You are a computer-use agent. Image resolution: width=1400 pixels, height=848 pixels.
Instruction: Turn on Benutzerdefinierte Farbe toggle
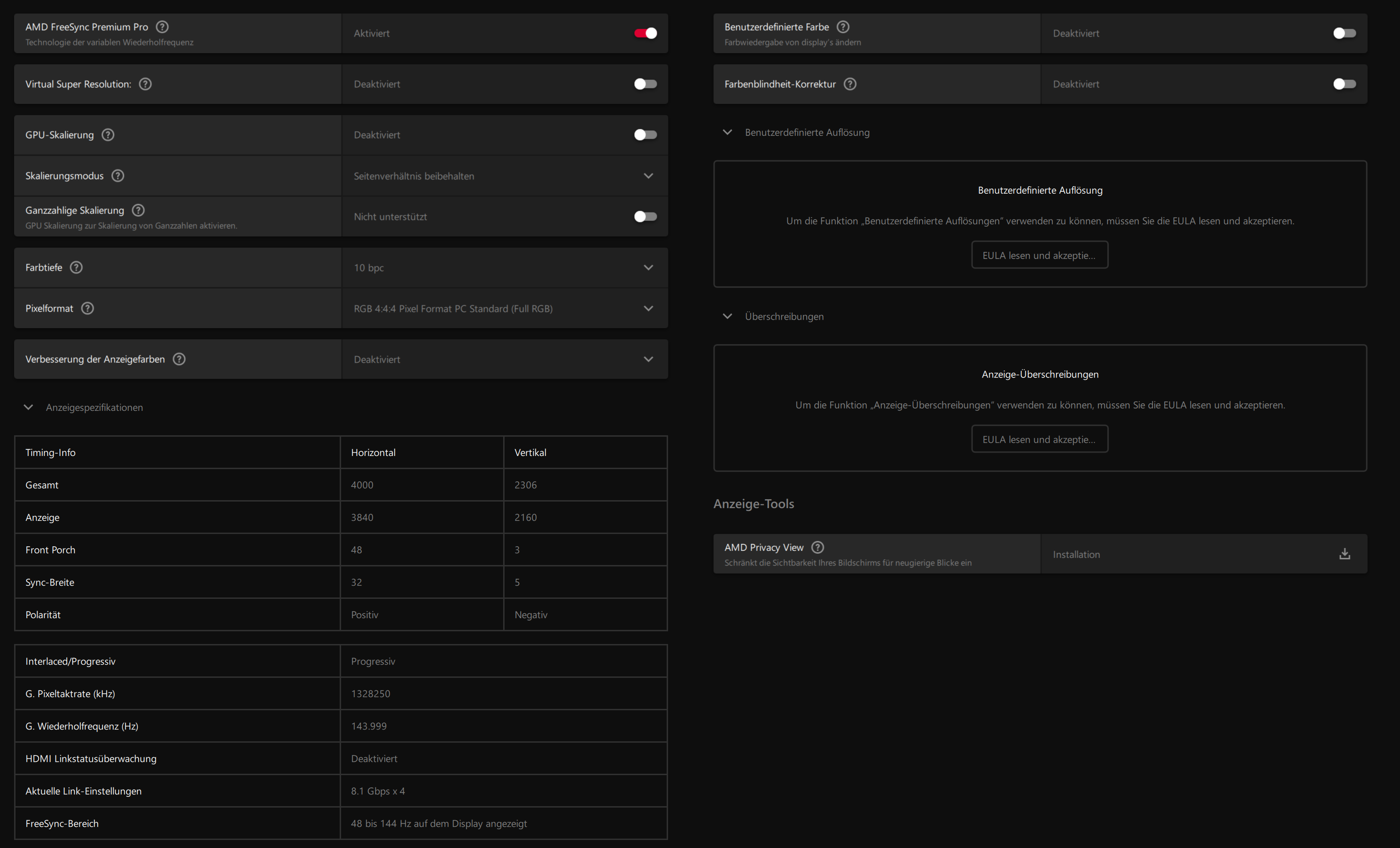(1344, 33)
